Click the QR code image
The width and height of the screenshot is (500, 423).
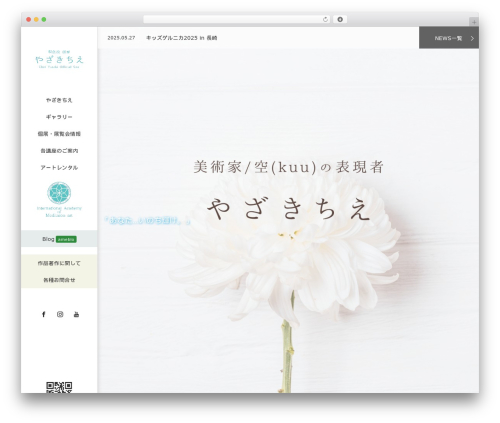click(59, 387)
